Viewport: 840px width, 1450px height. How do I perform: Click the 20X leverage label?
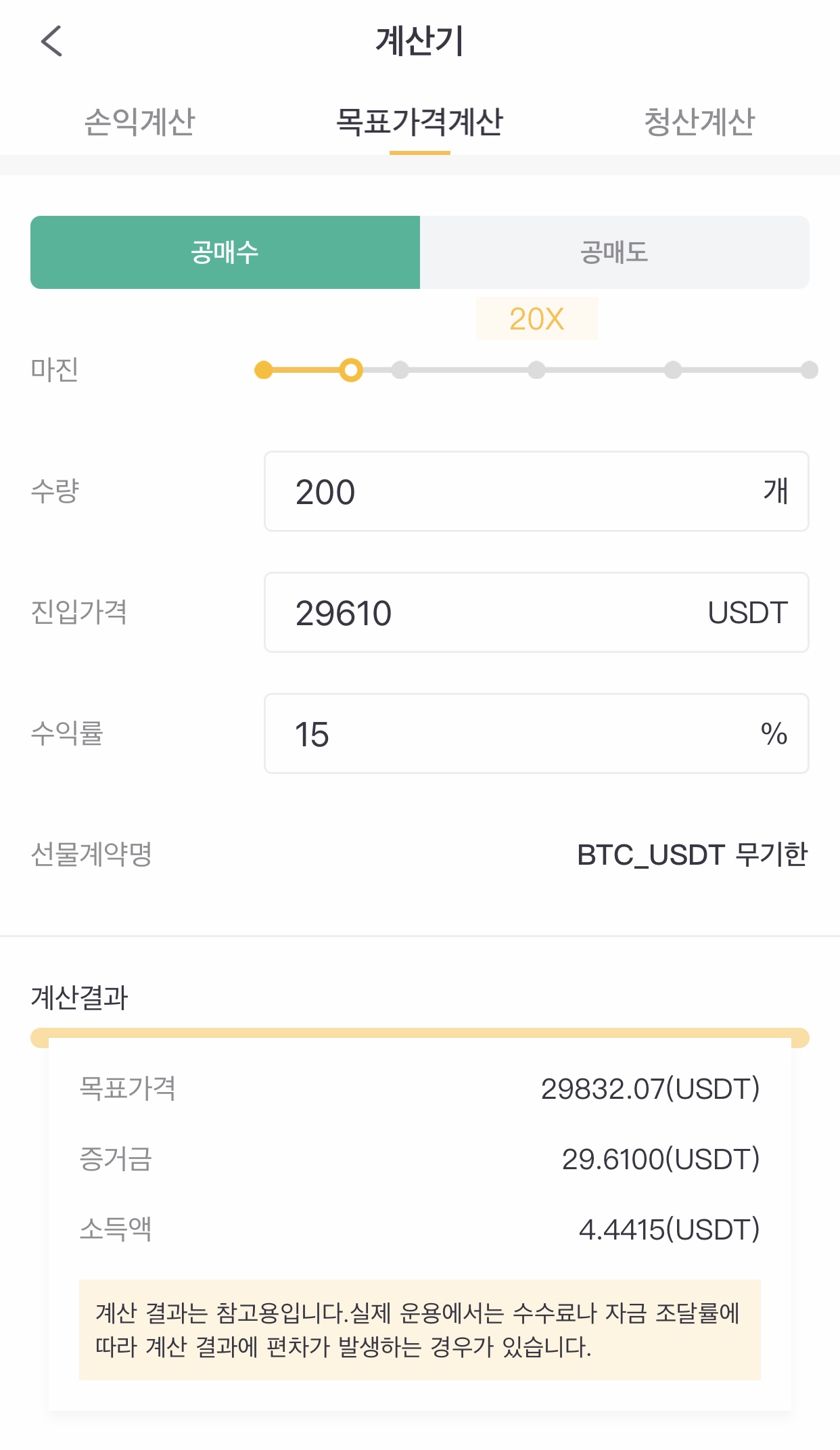click(537, 319)
